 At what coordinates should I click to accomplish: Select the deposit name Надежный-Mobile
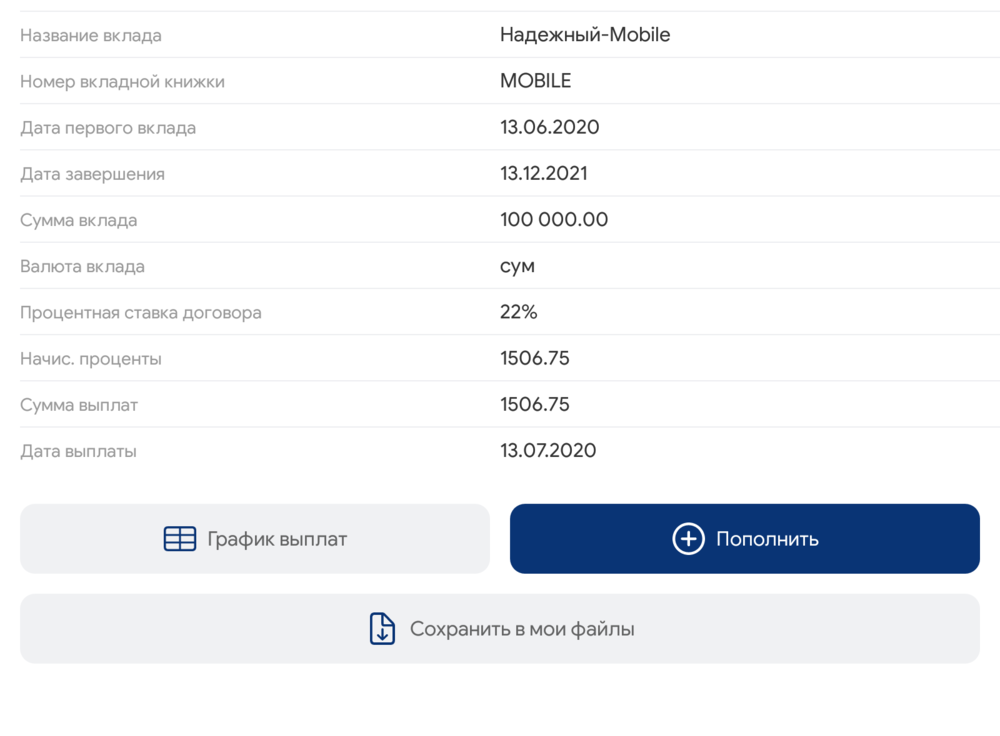(x=585, y=35)
